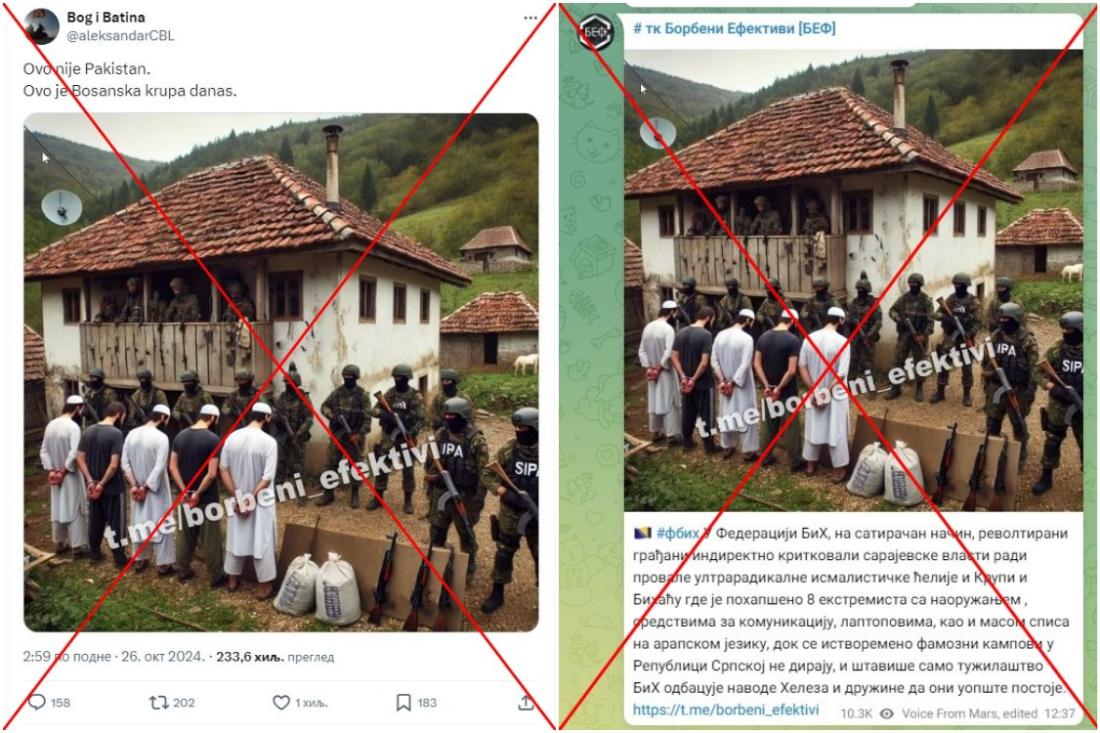Click the reply speech bubble icon
The width and height of the screenshot is (1100, 733).
point(36,702)
